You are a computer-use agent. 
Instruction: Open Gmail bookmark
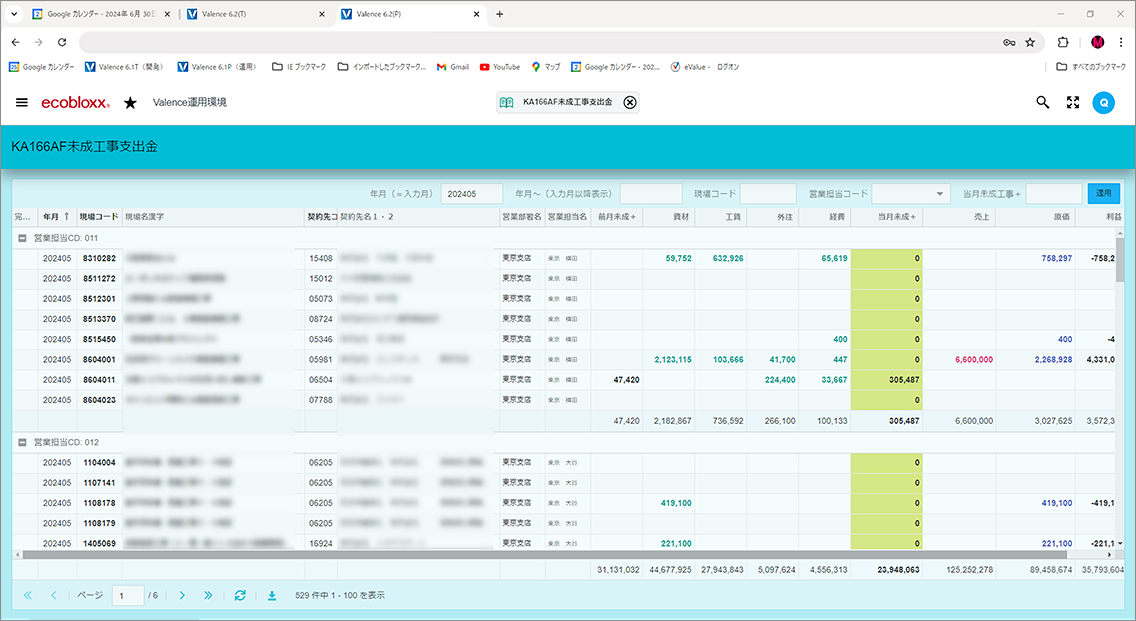(453, 67)
